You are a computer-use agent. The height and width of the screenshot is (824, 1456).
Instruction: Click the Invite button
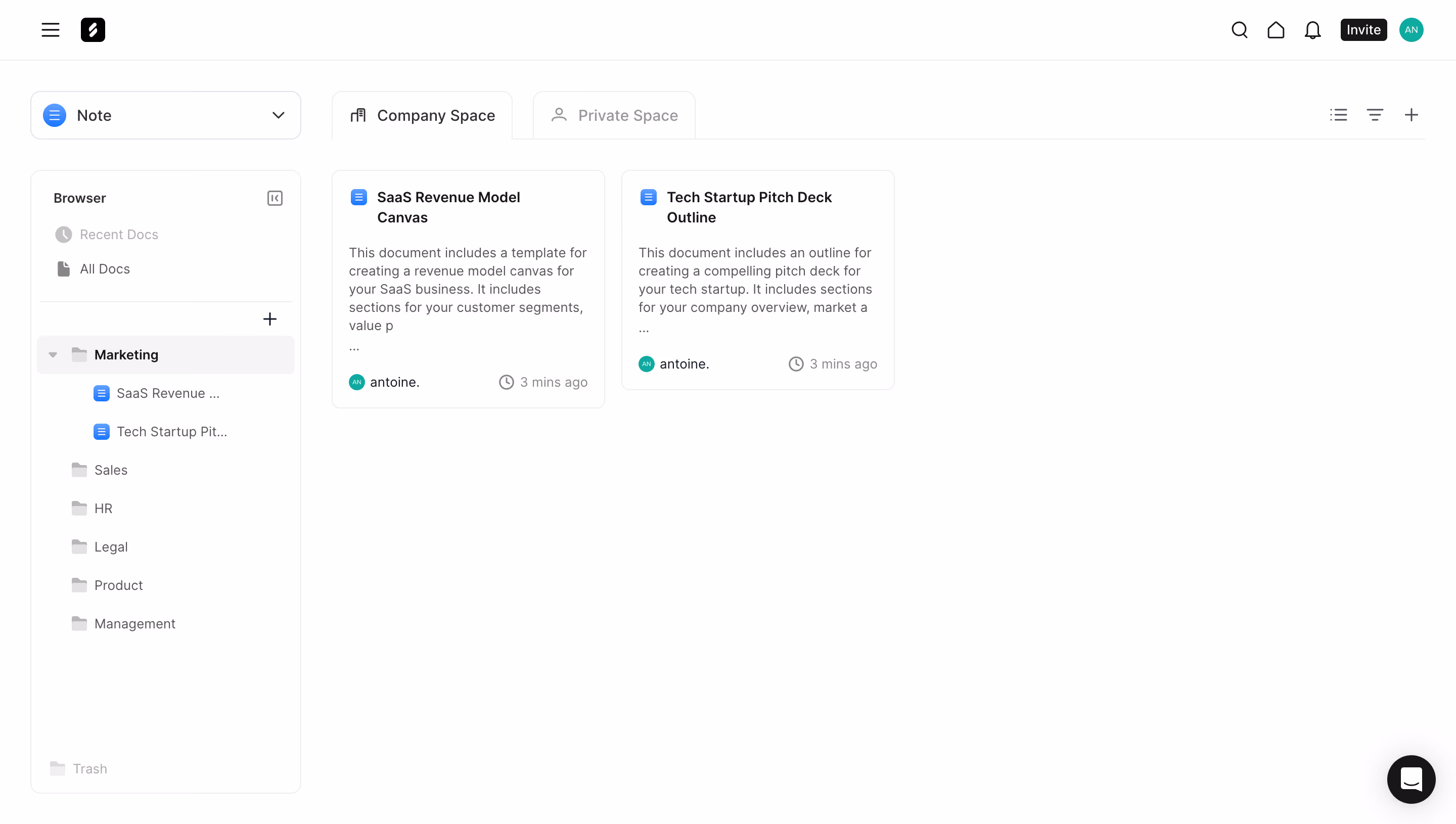1363,30
